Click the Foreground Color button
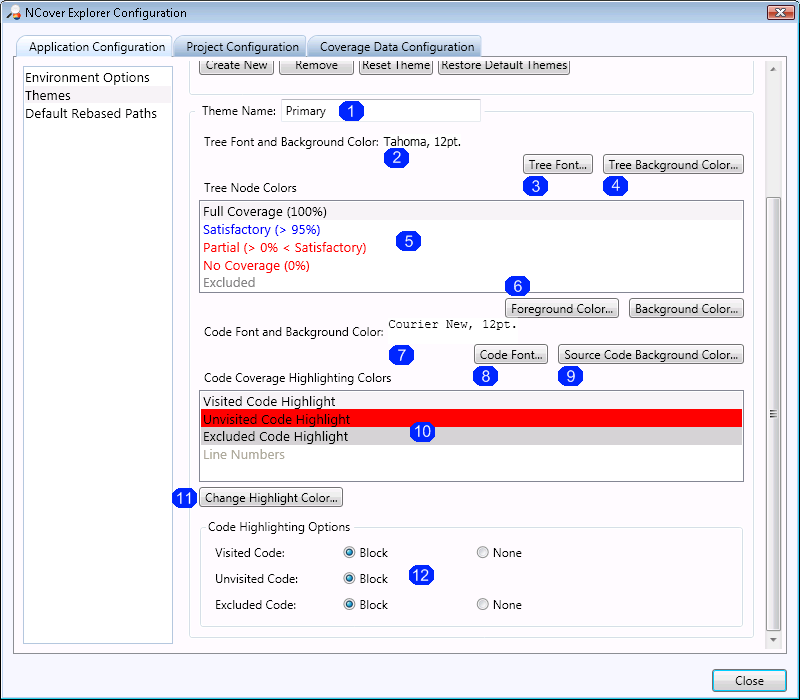 [562, 309]
